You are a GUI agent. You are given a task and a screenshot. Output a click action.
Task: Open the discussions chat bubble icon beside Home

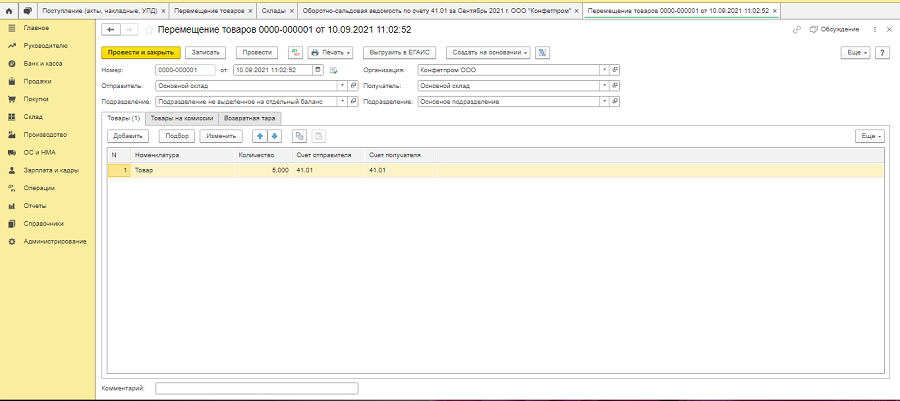[27, 9]
